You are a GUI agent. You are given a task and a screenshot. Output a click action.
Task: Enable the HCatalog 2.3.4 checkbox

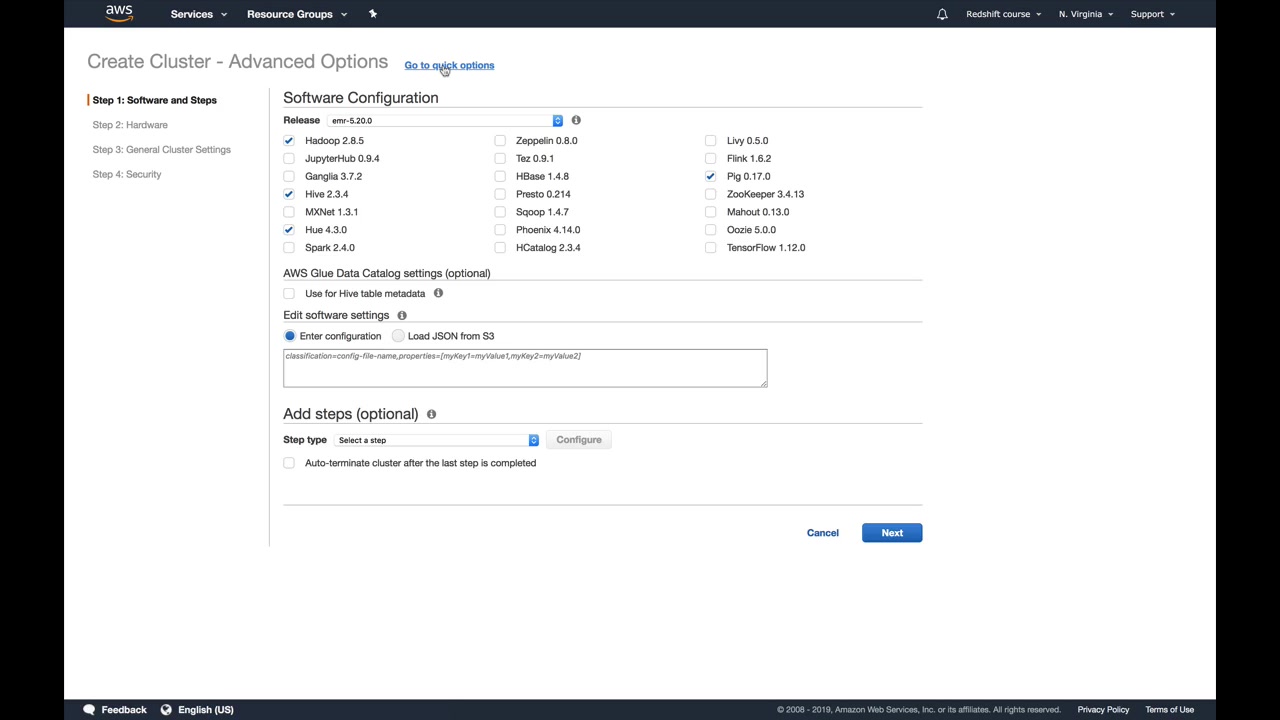tap(500, 248)
